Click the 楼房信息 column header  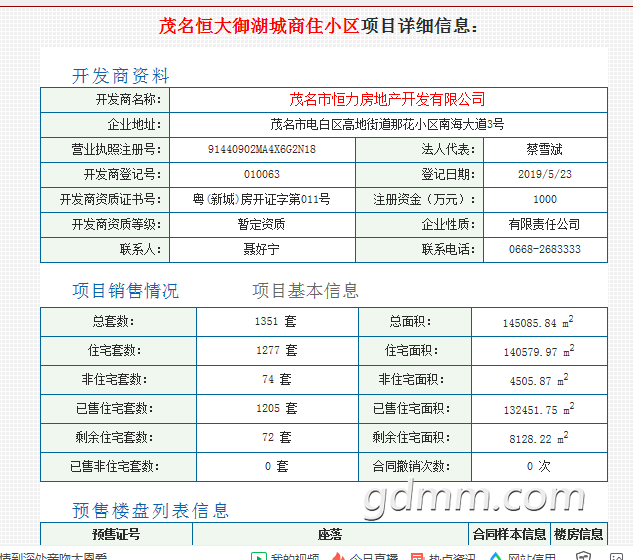click(x=579, y=534)
